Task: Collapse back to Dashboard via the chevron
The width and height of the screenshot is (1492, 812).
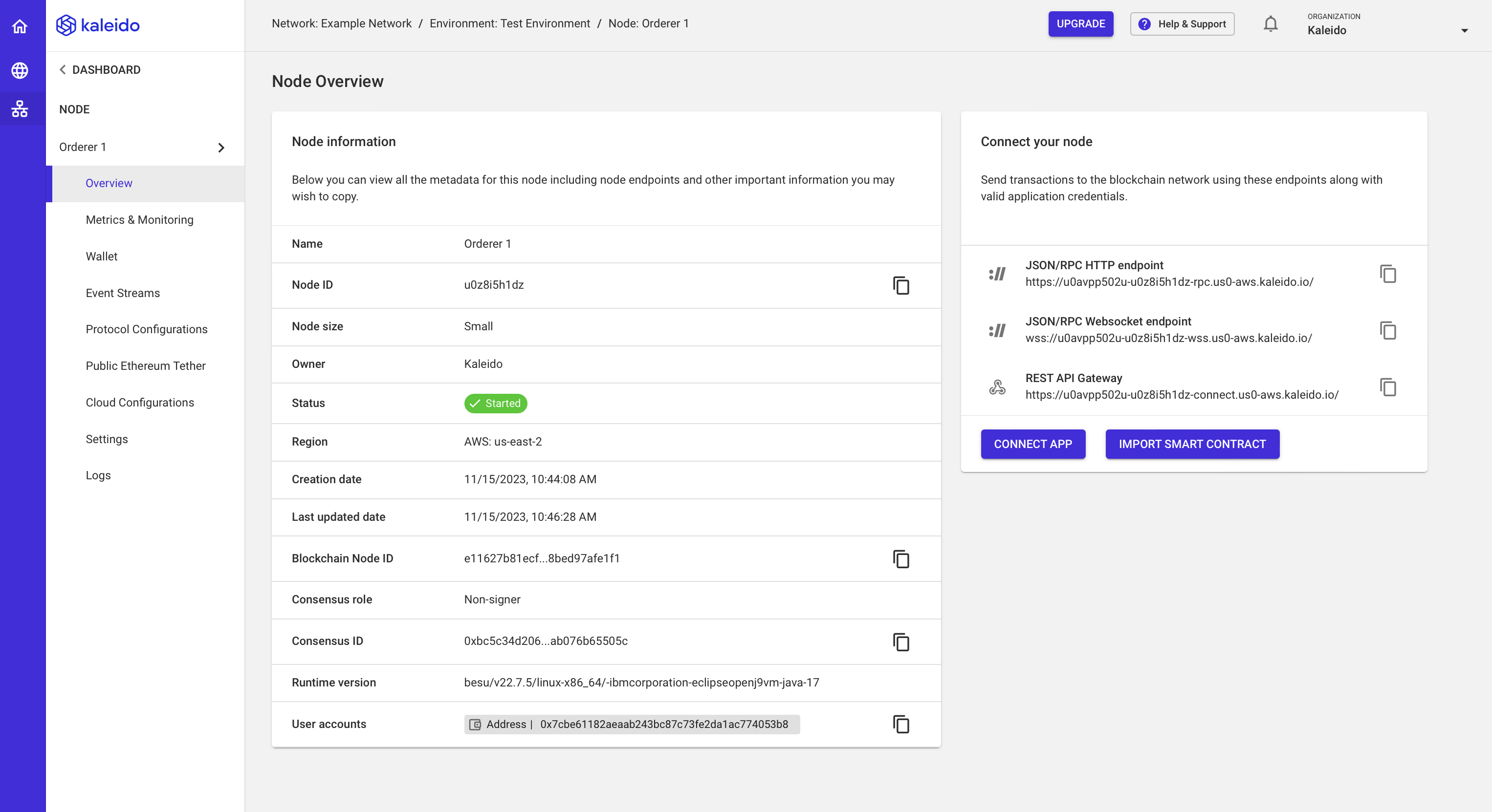Action: pos(63,69)
